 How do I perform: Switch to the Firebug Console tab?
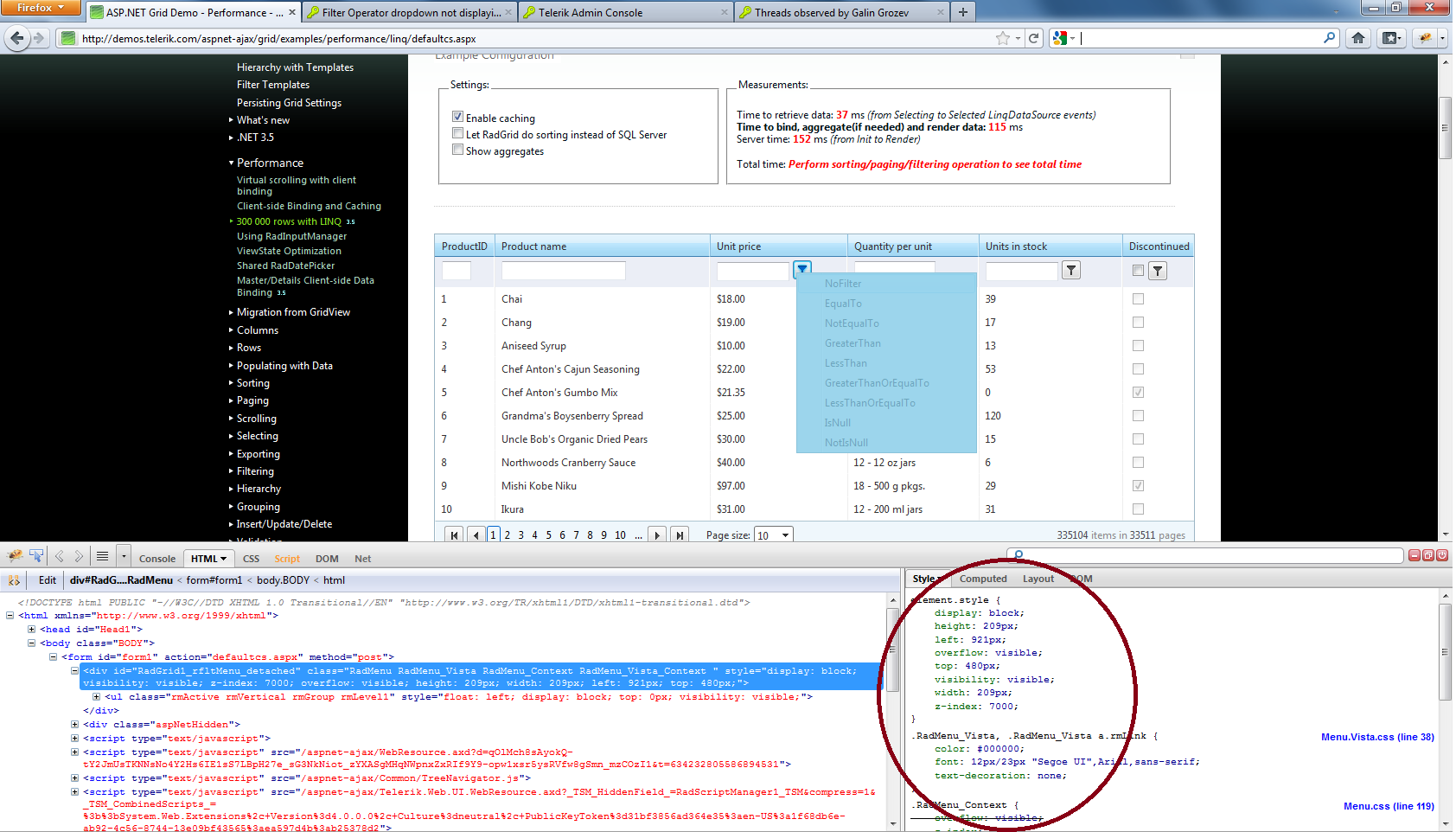point(156,559)
